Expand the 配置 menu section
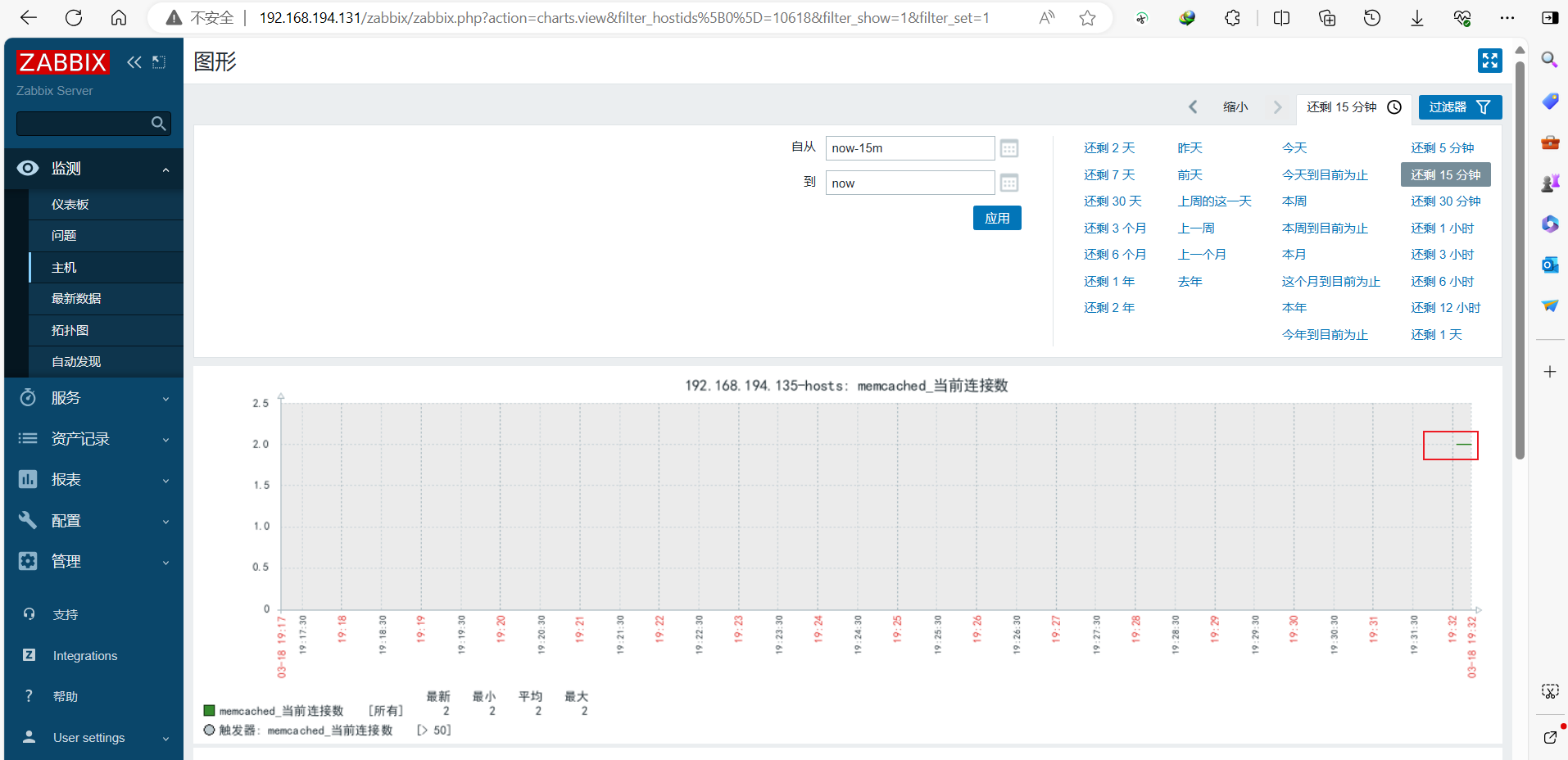 click(x=94, y=521)
